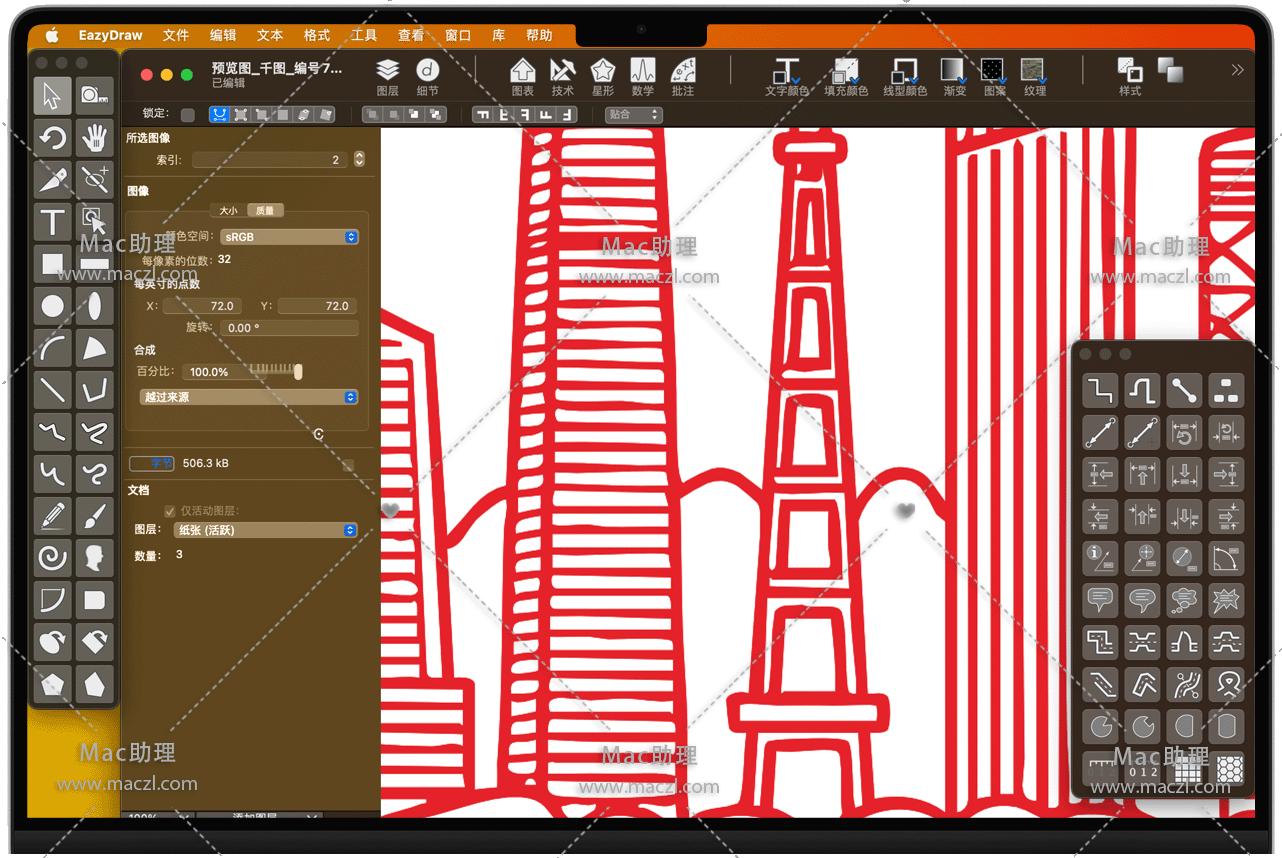1282x858 pixels.
Task: Choose the Hand pan tool
Action: pyautogui.click(x=95, y=138)
